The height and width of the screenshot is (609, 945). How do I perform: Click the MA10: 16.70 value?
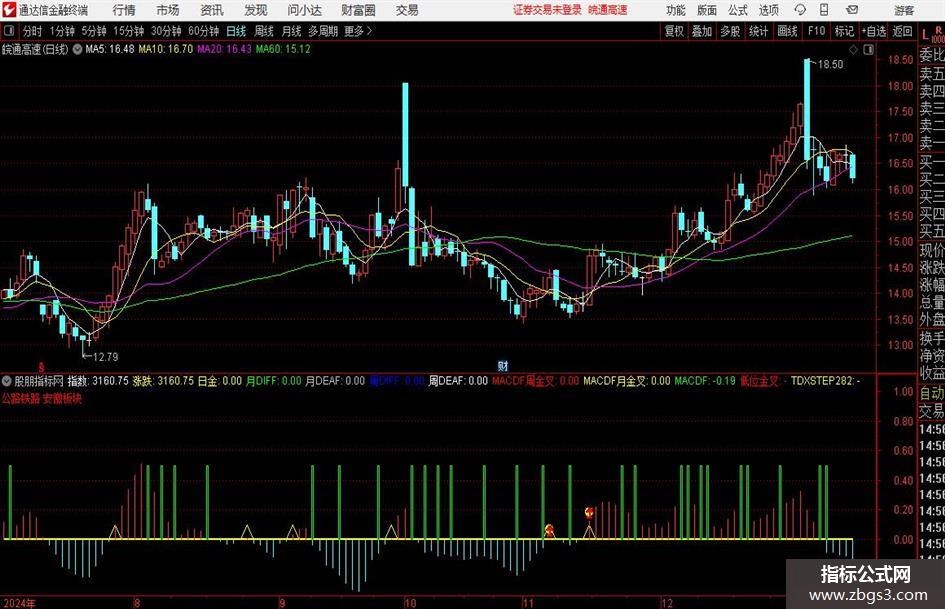point(166,49)
